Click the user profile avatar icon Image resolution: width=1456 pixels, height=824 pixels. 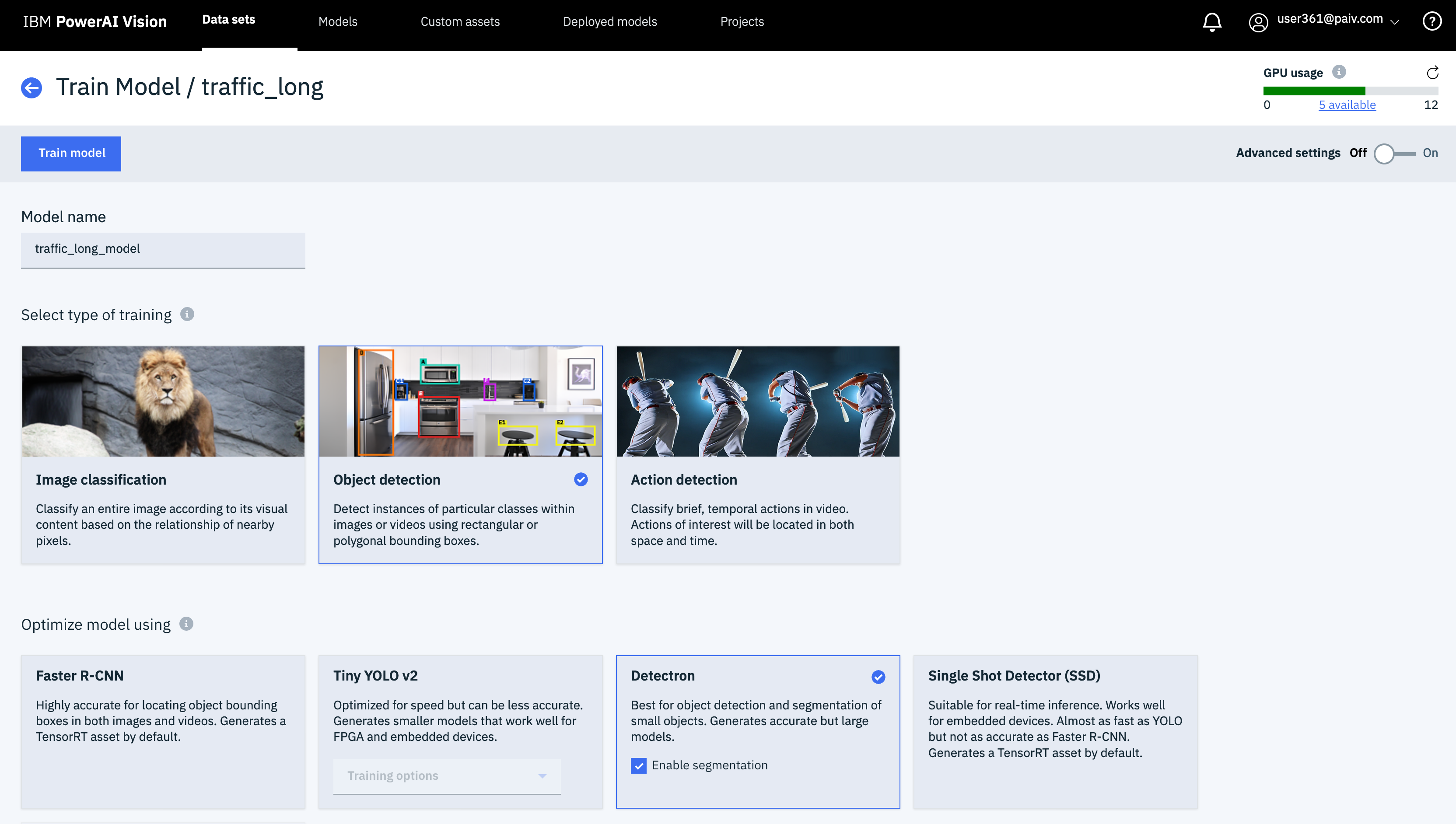click(1258, 22)
